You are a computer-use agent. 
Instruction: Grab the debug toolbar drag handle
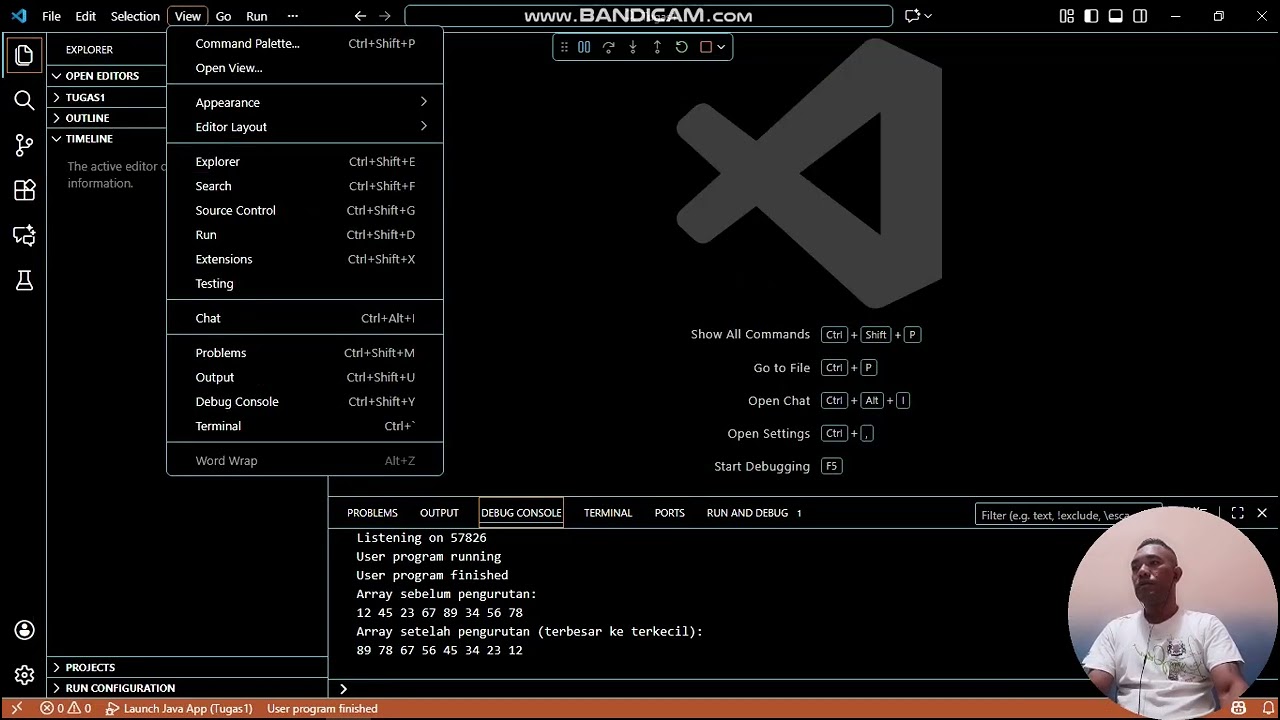564,47
